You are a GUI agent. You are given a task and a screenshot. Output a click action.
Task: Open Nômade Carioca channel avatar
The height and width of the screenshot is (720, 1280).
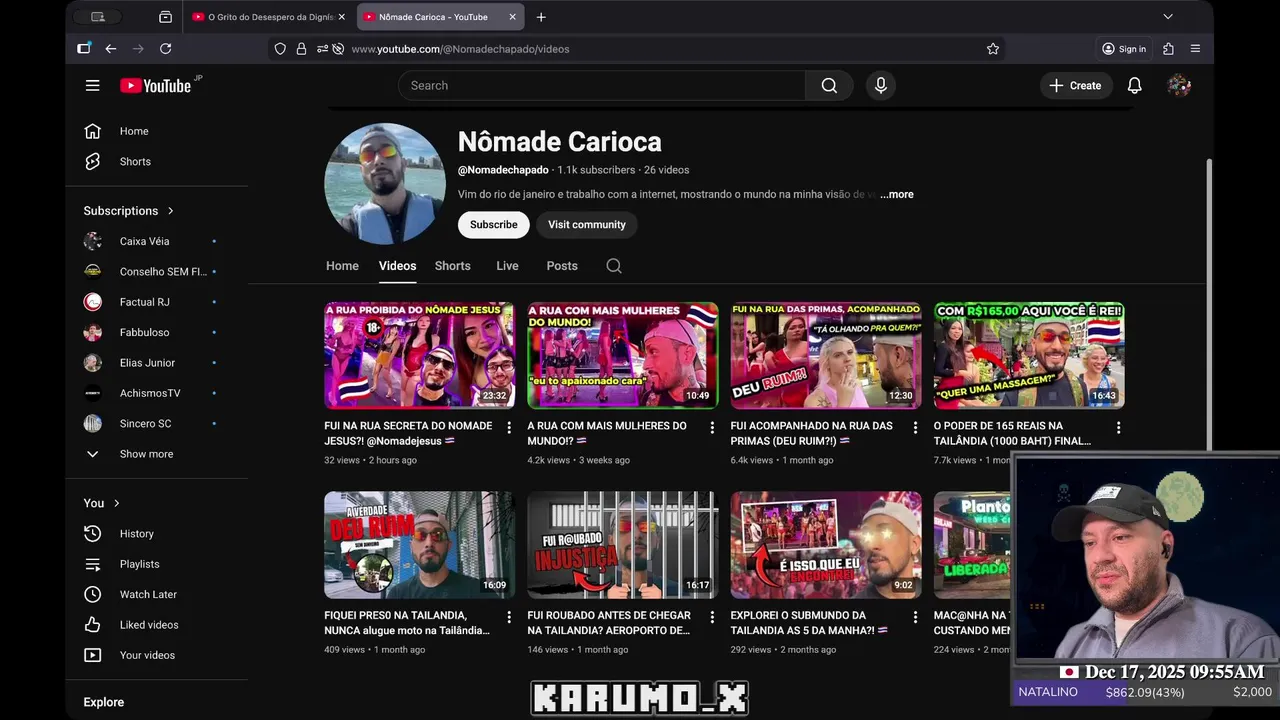[x=385, y=184]
